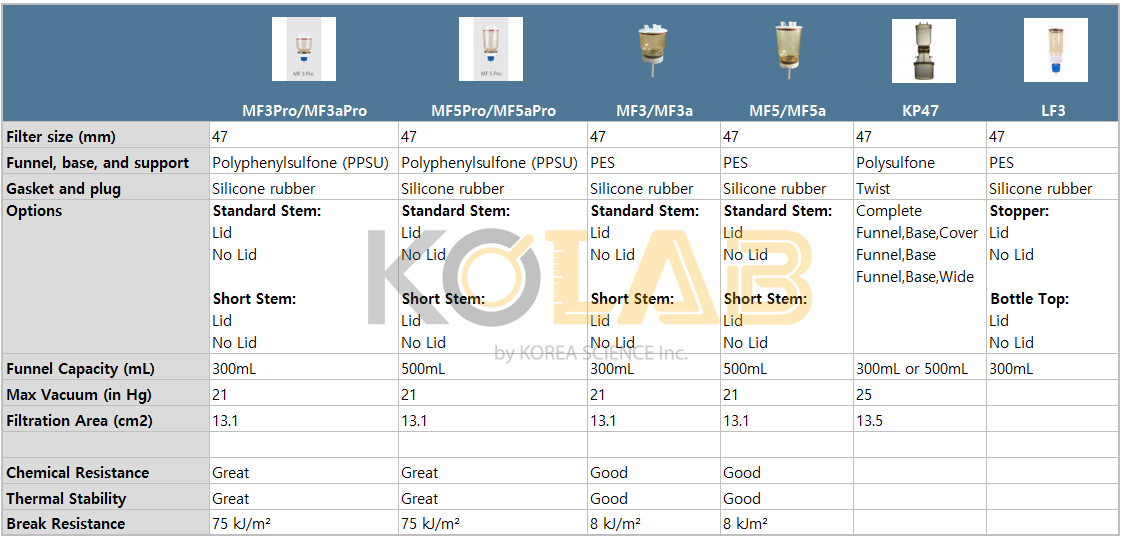Select the MF5/MF5a funnel image

point(787,49)
